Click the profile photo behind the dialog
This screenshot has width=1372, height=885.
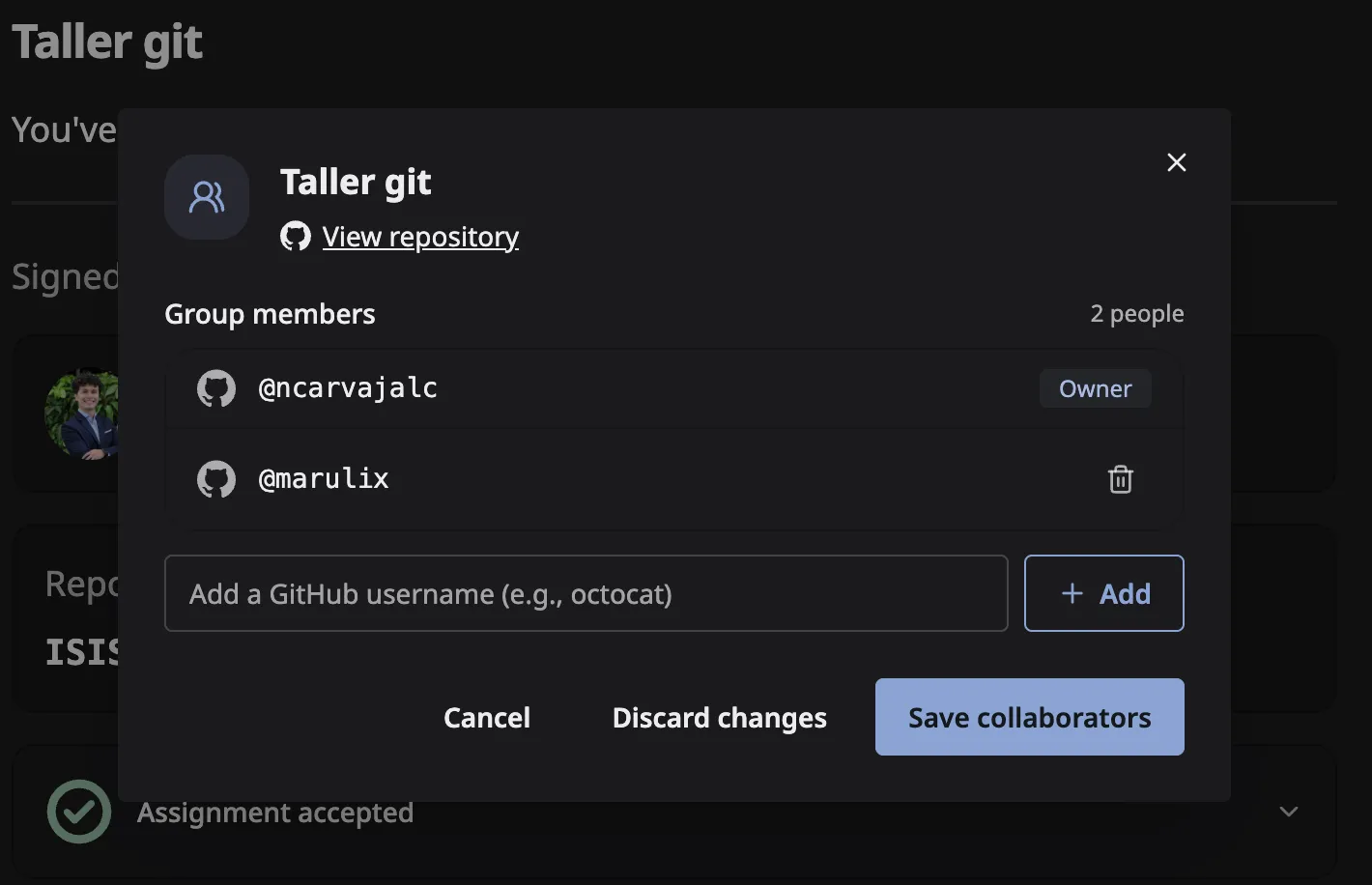(x=81, y=414)
